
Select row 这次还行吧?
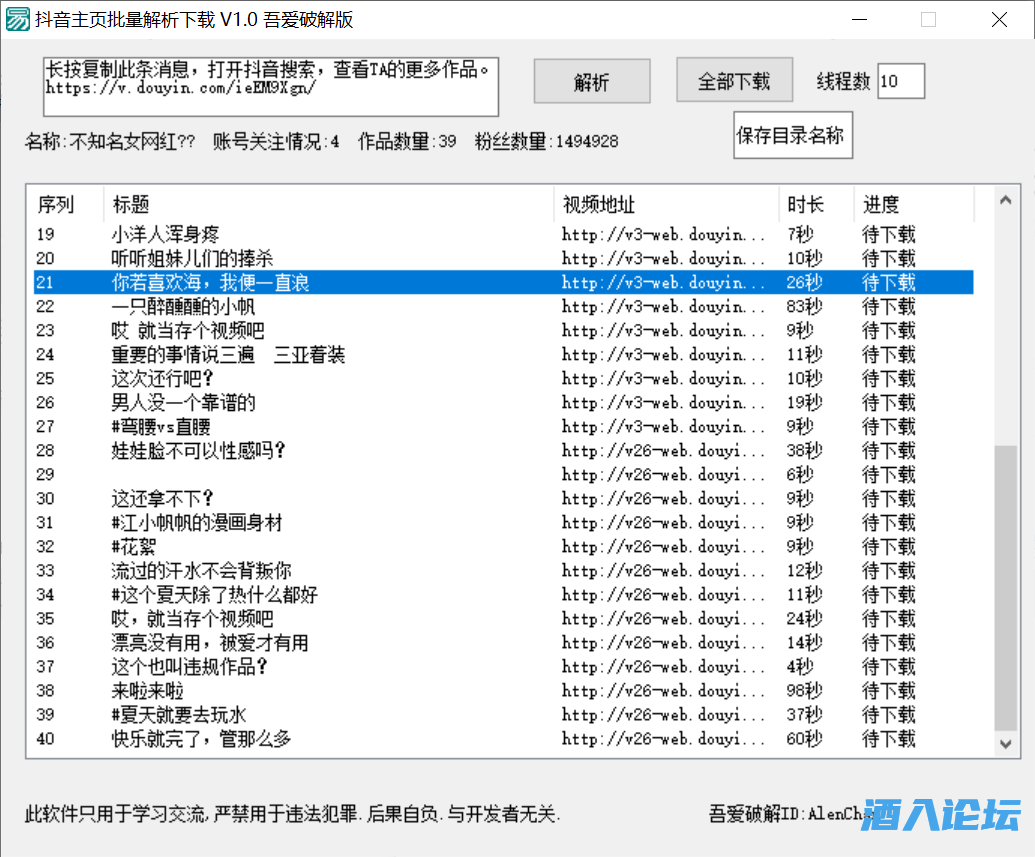tap(504, 378)
